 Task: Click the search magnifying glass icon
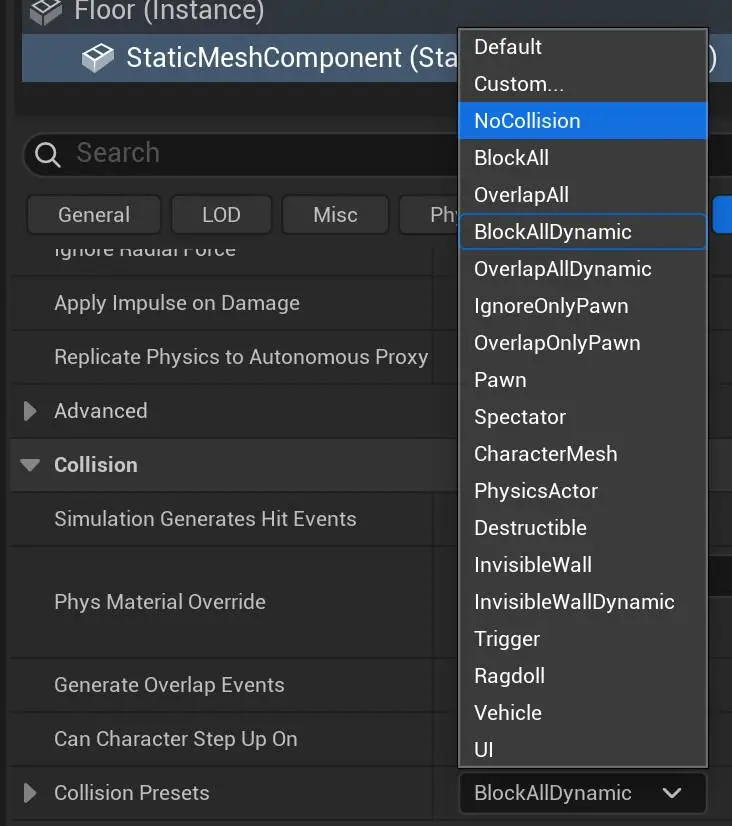coord(45,153)
